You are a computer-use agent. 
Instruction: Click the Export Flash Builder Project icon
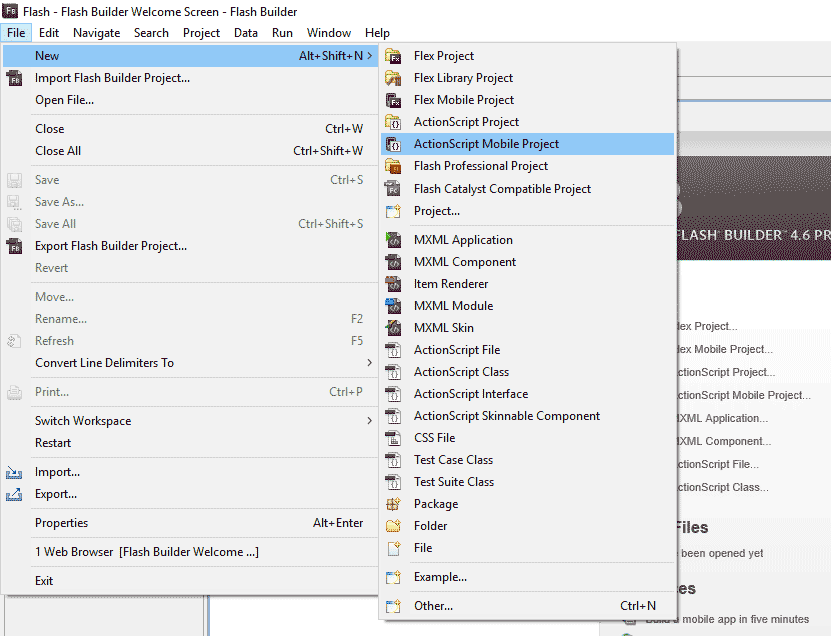click(x=15, y=246)
